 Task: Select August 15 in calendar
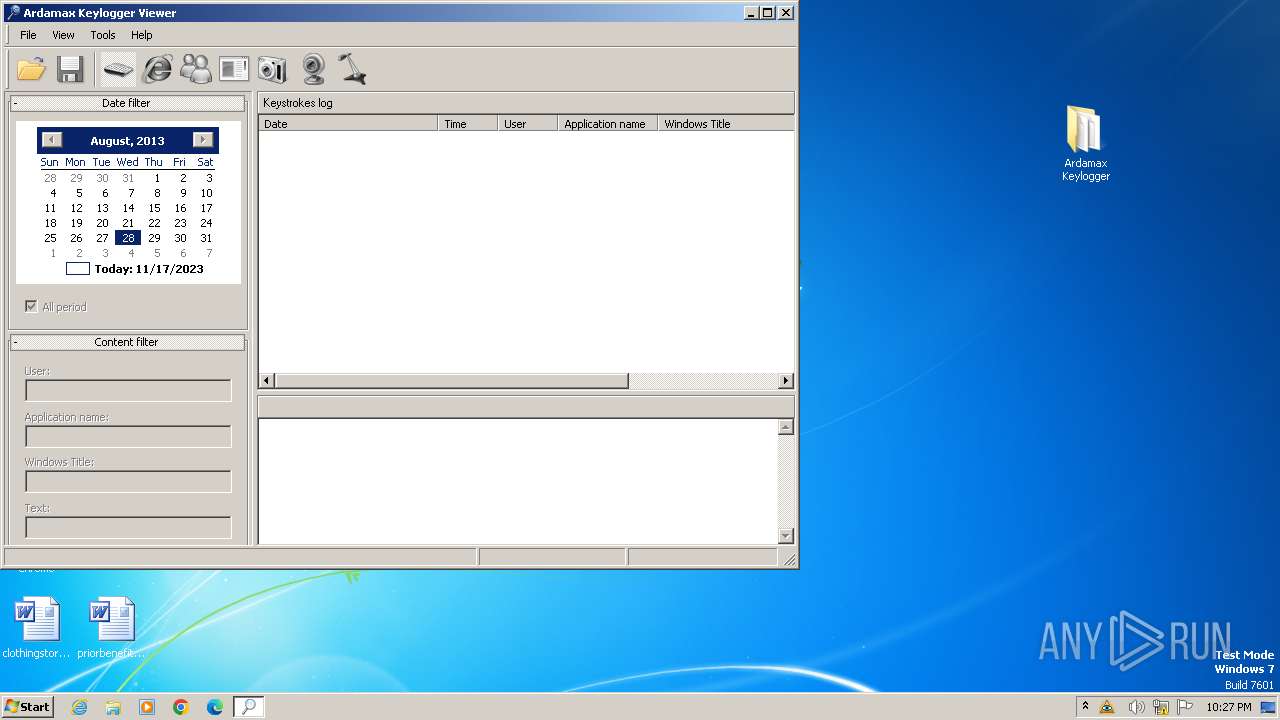[154, 208]
